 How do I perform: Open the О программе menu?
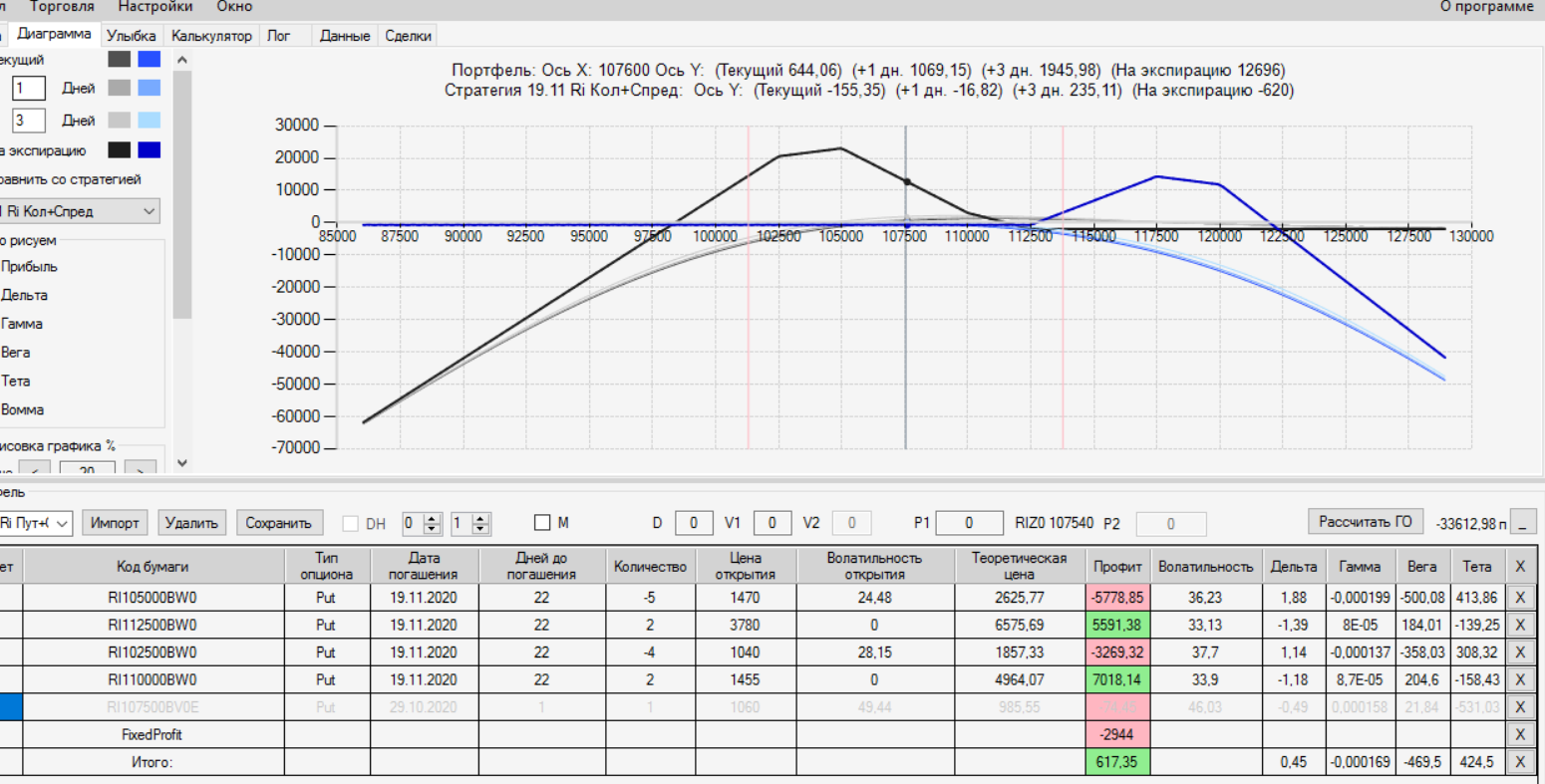[x=1486, y=6]
